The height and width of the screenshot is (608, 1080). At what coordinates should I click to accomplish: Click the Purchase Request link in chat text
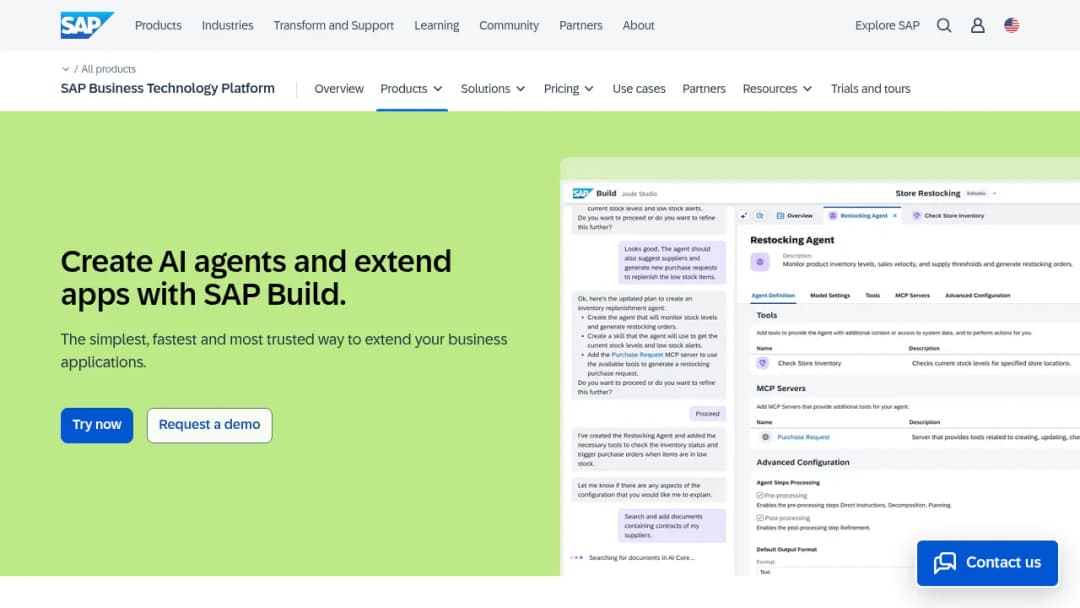(637, 355)
